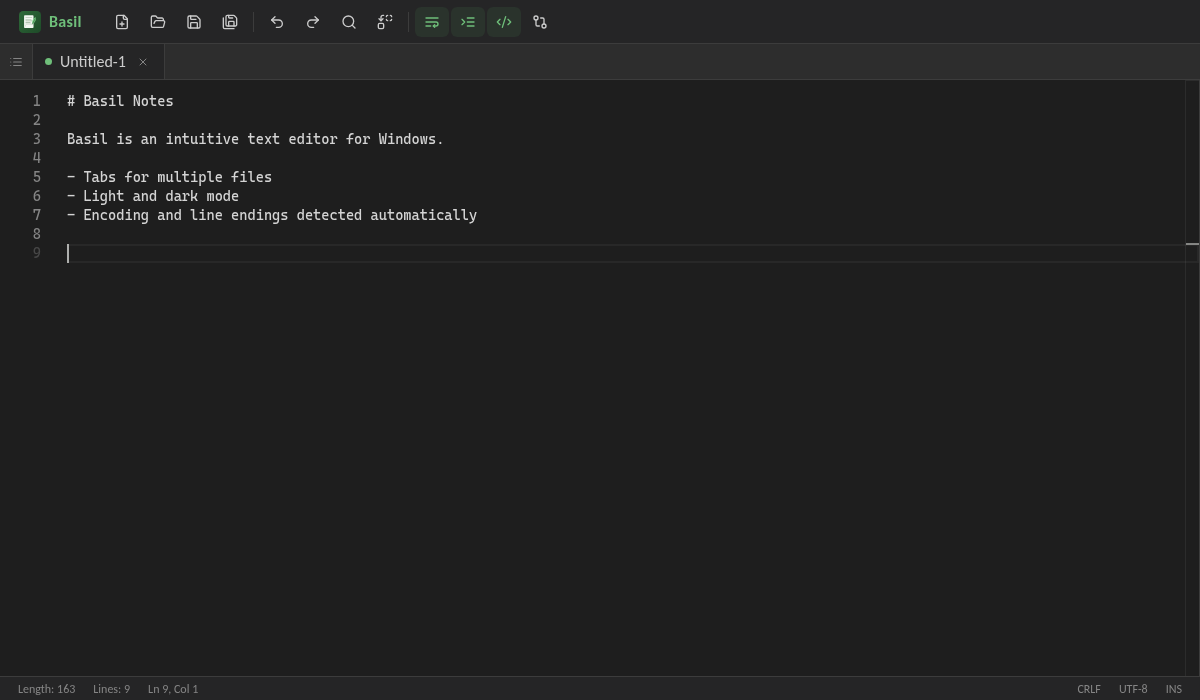The image size is (1200, 700).
Task: Click the CRLF line ending indicator
Action: coord(1089,689)
